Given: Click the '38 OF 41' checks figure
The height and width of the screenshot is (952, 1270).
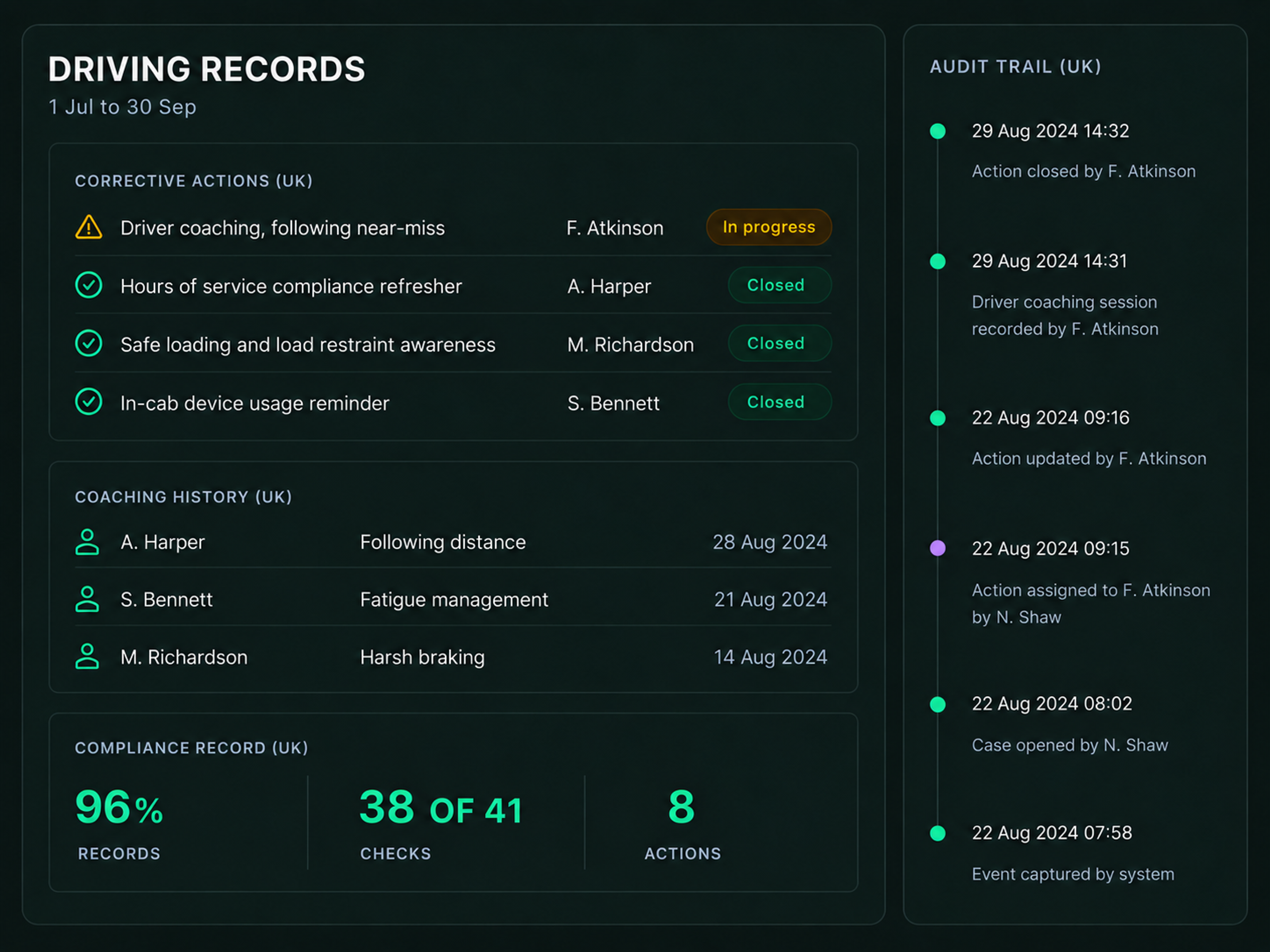Looking at the screenshot, I should point(441,808).
